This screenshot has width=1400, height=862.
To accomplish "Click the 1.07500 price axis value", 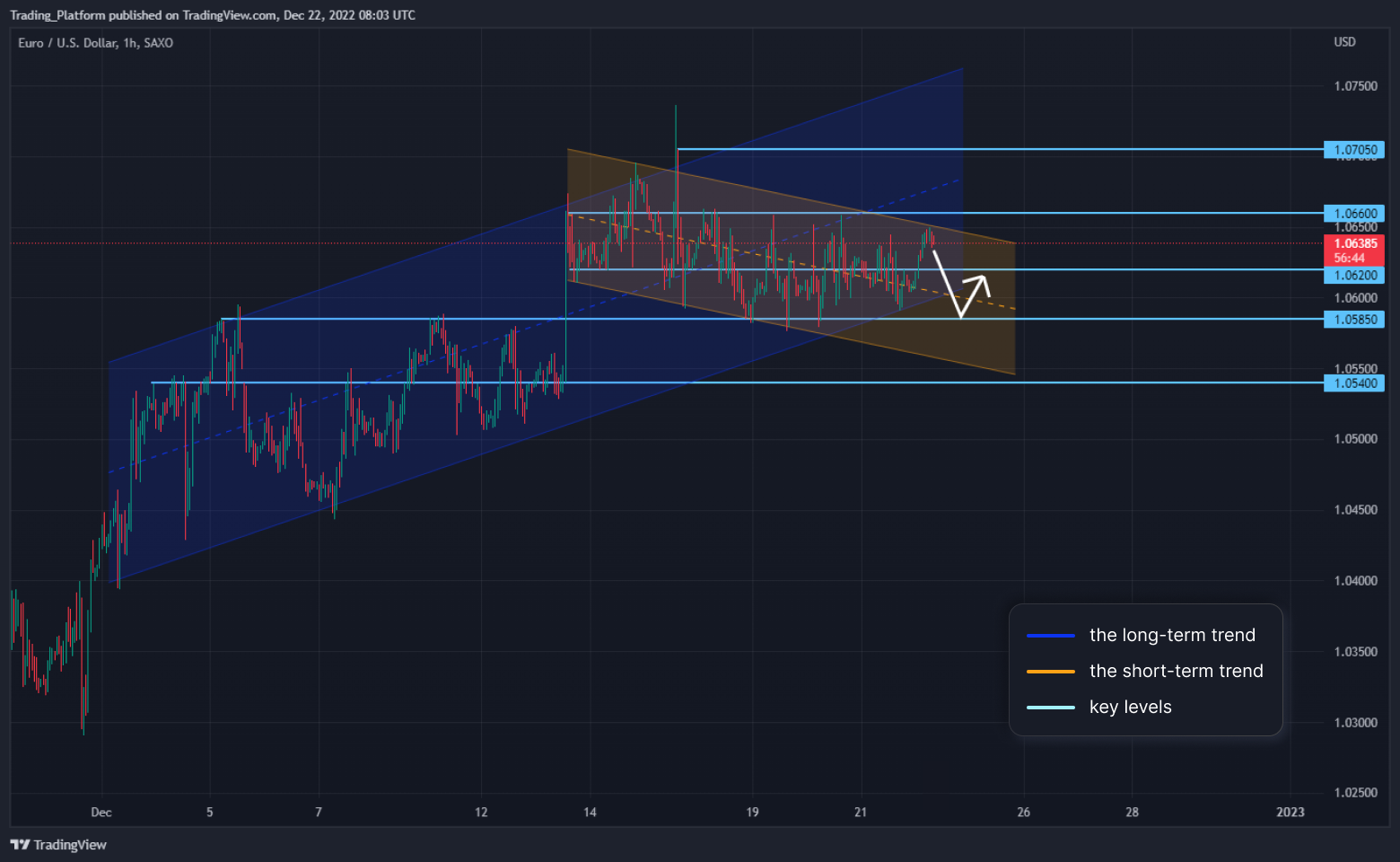I will click(x=1355, y=86).
